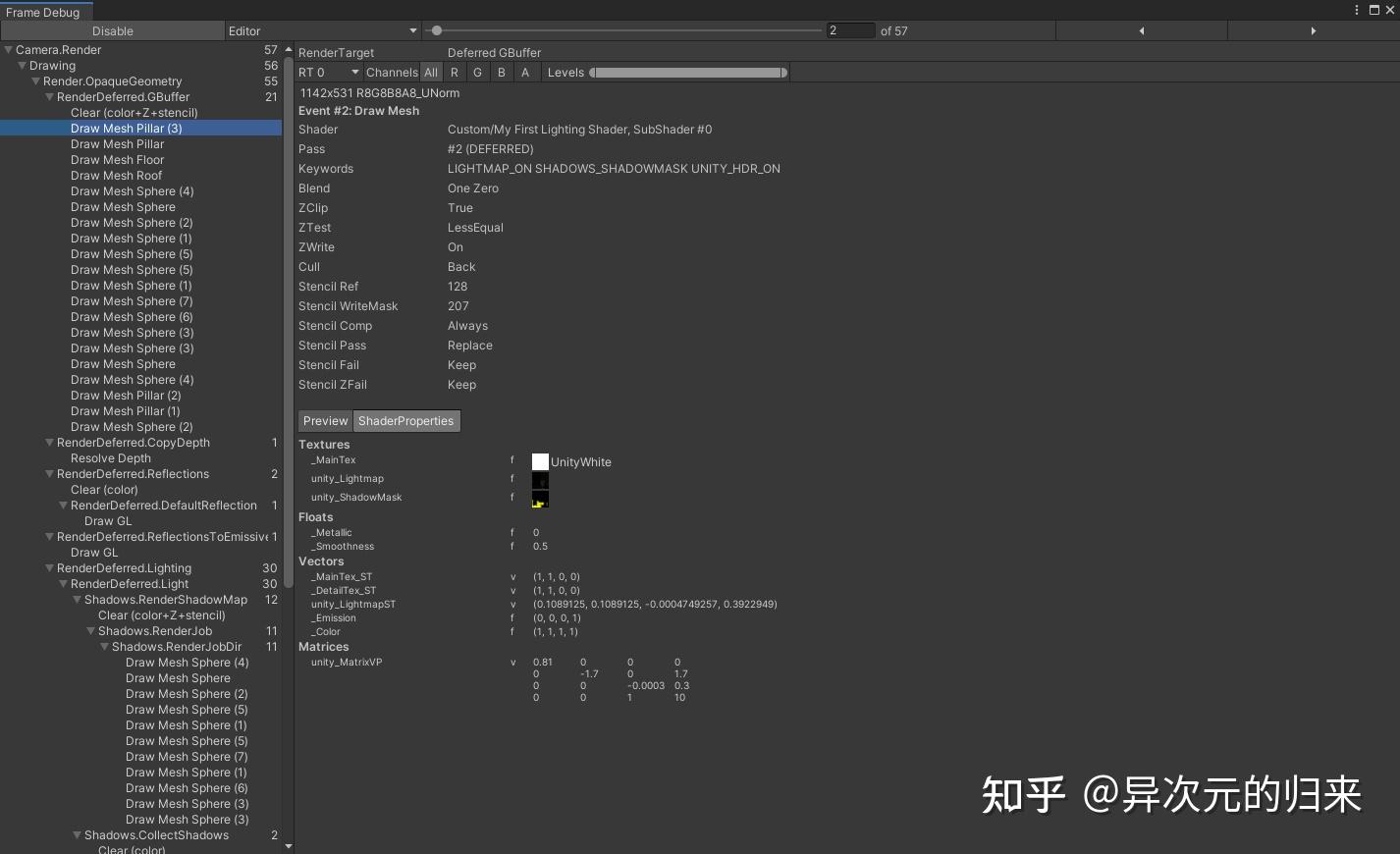
Task: Collapse the RenderDeferred.GBuffer node
Action: tap(49, 96)
